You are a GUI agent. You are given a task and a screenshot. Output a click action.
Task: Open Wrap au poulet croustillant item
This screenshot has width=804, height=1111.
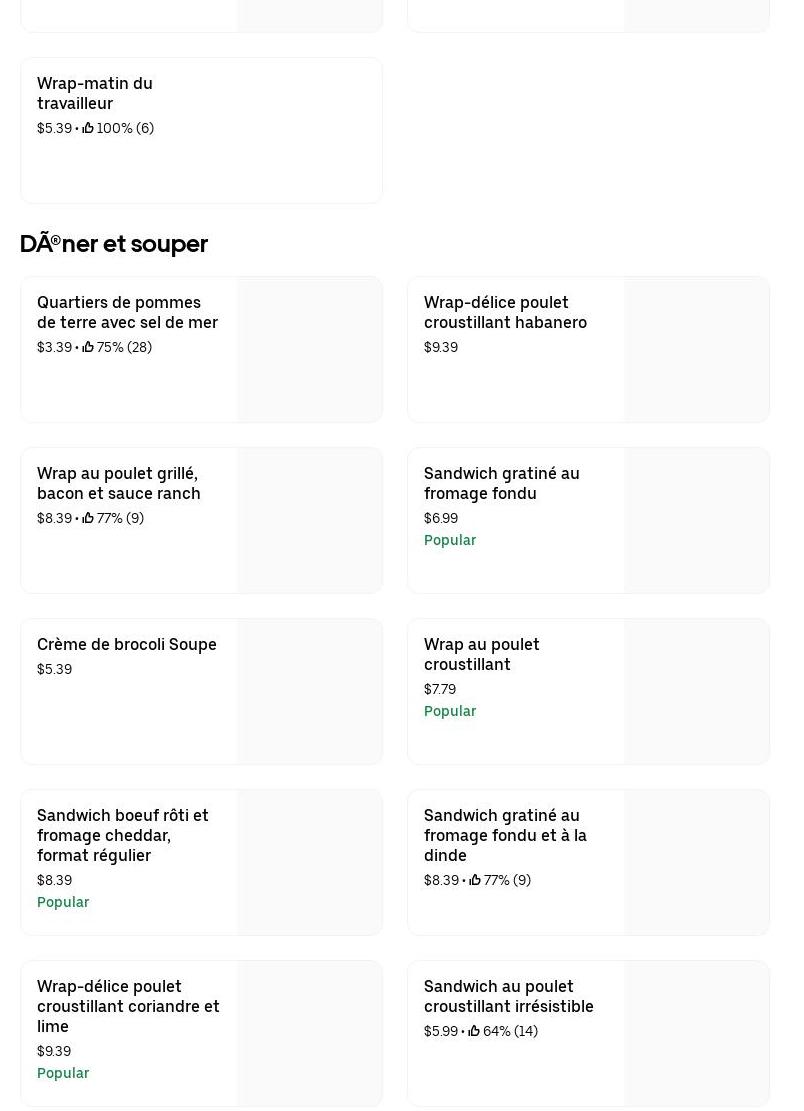click(x=481, y=654)
